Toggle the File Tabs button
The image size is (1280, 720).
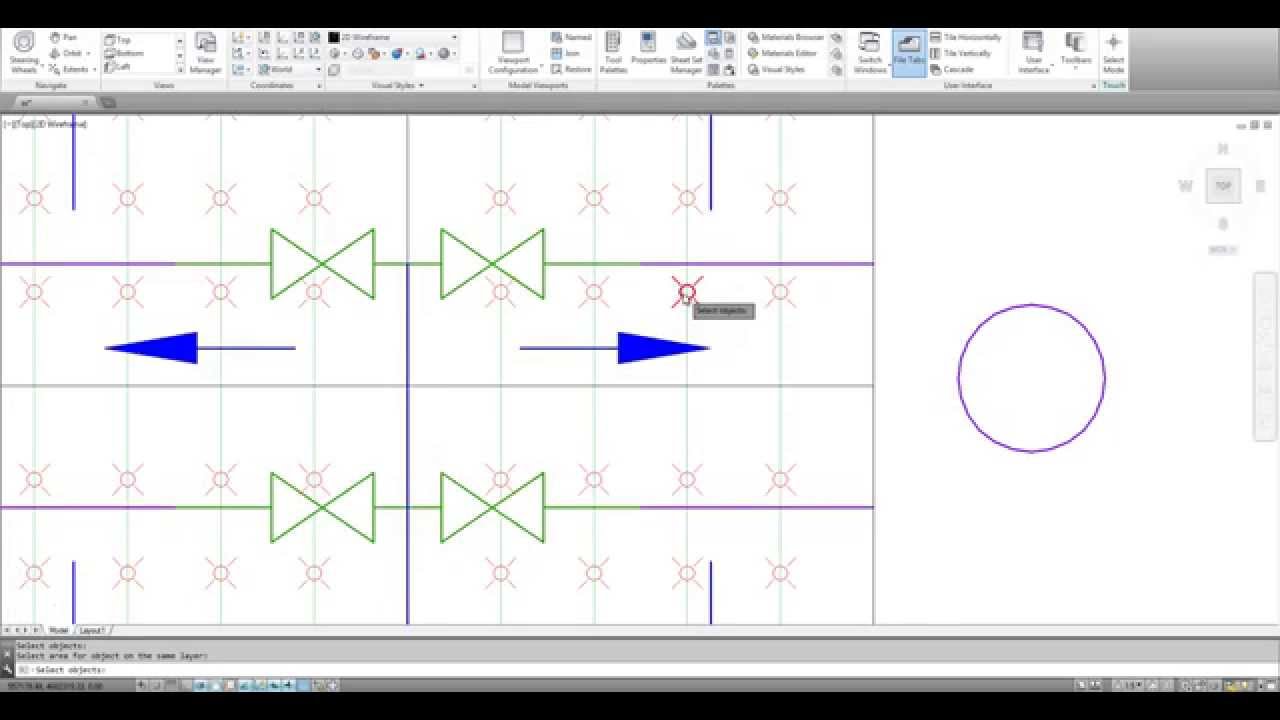909,52
